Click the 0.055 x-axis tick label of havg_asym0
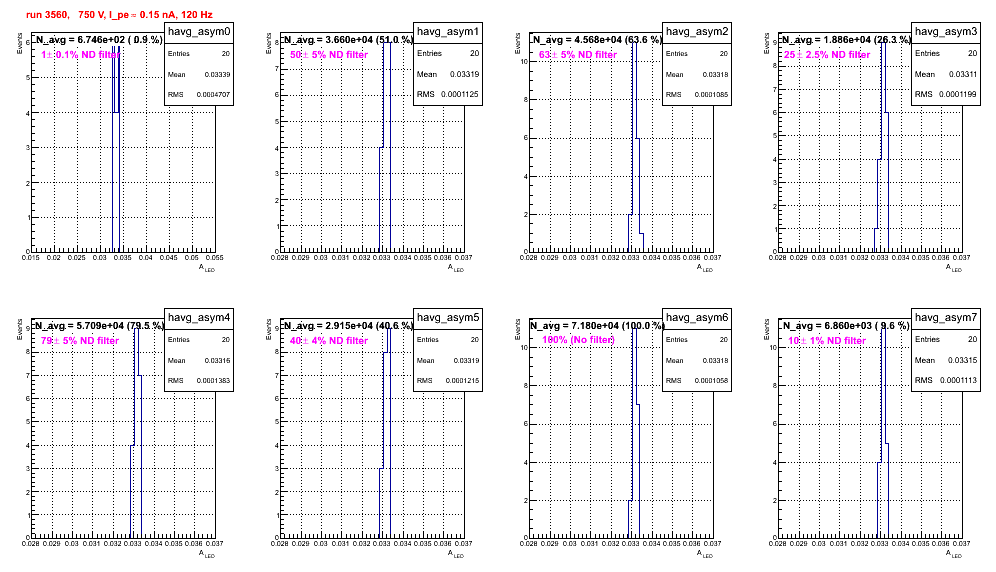 click(x=214, y=258)
